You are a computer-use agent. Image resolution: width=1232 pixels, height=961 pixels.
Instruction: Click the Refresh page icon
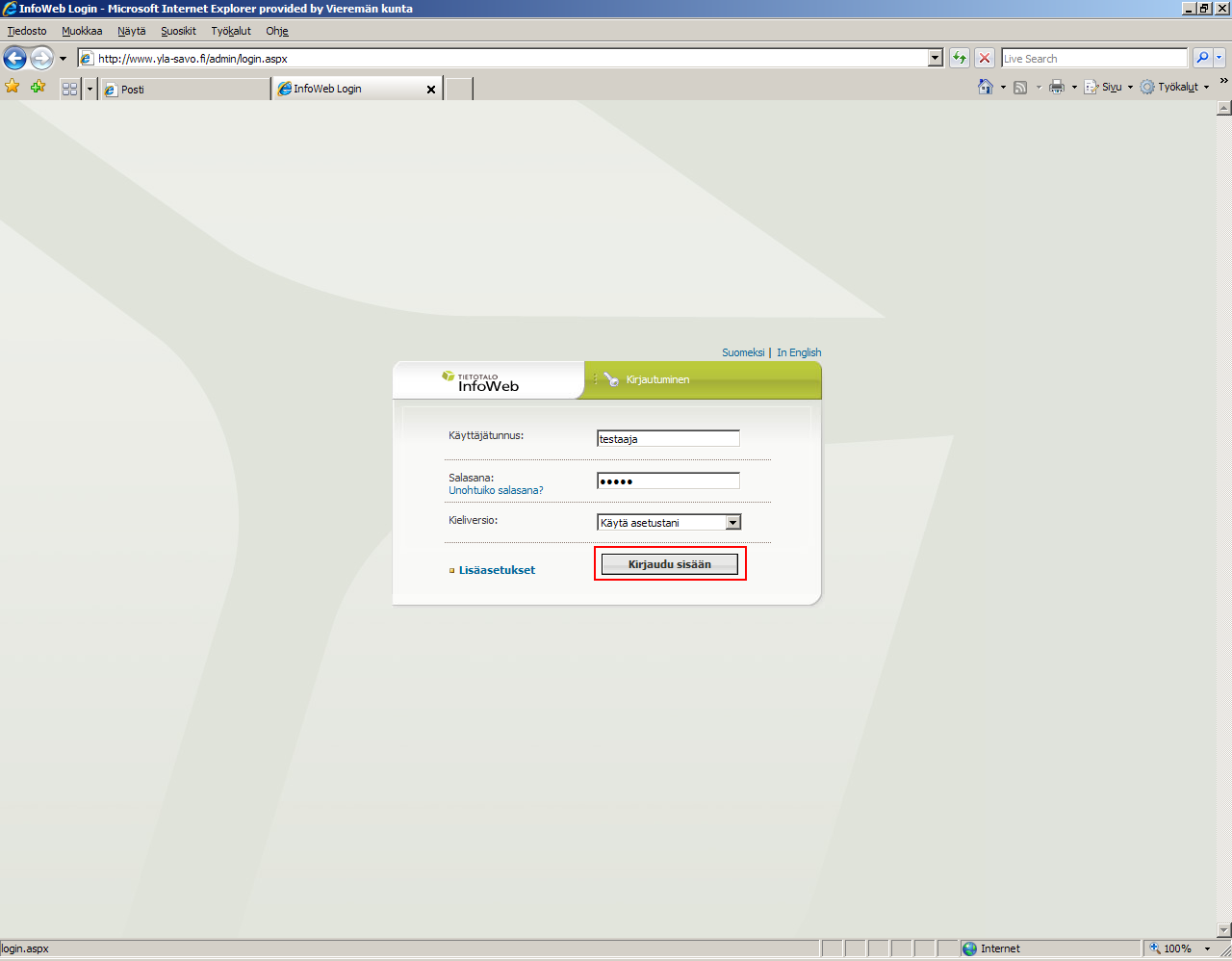click(x=960, y=58)
